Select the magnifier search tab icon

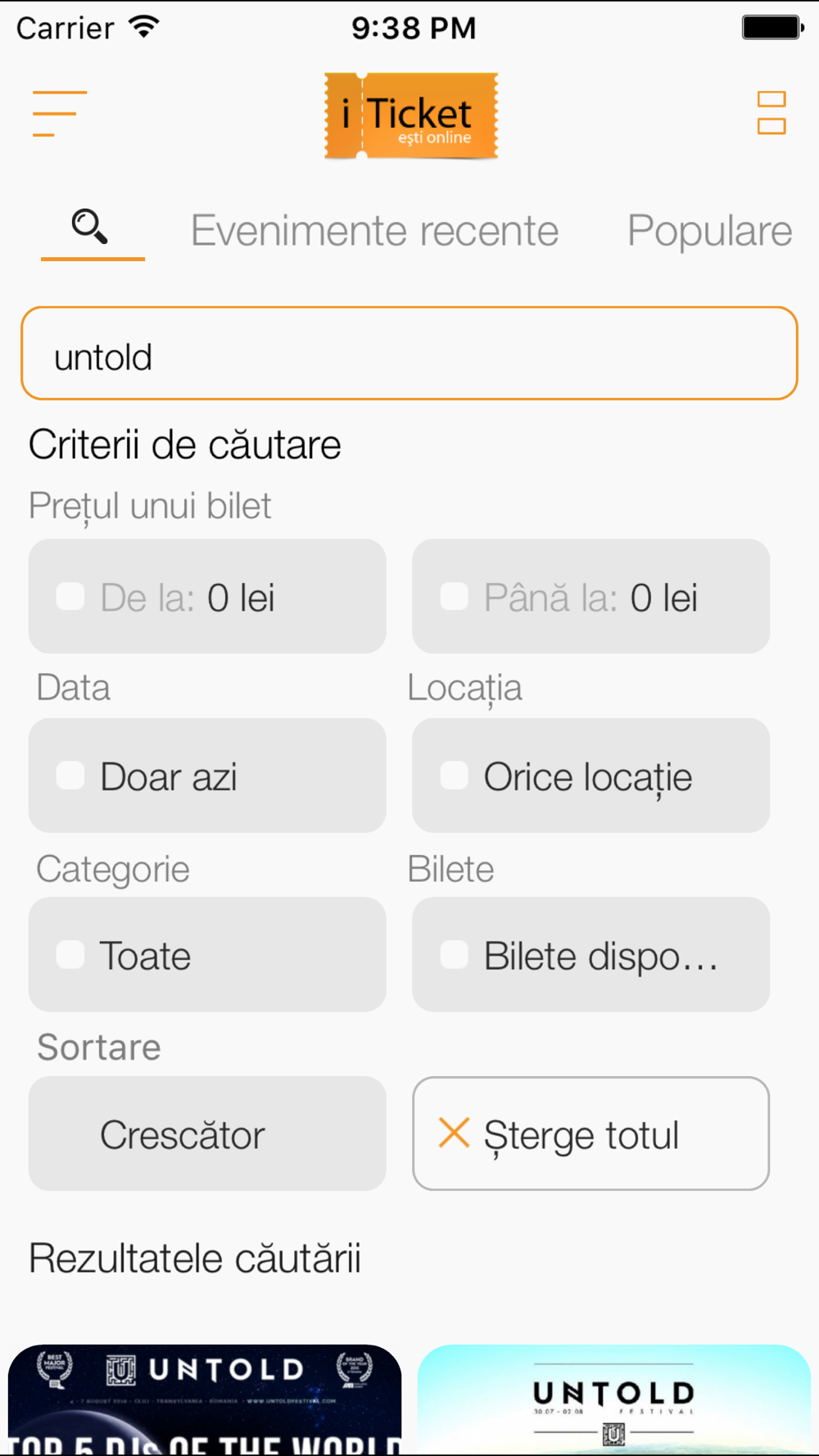89,227
